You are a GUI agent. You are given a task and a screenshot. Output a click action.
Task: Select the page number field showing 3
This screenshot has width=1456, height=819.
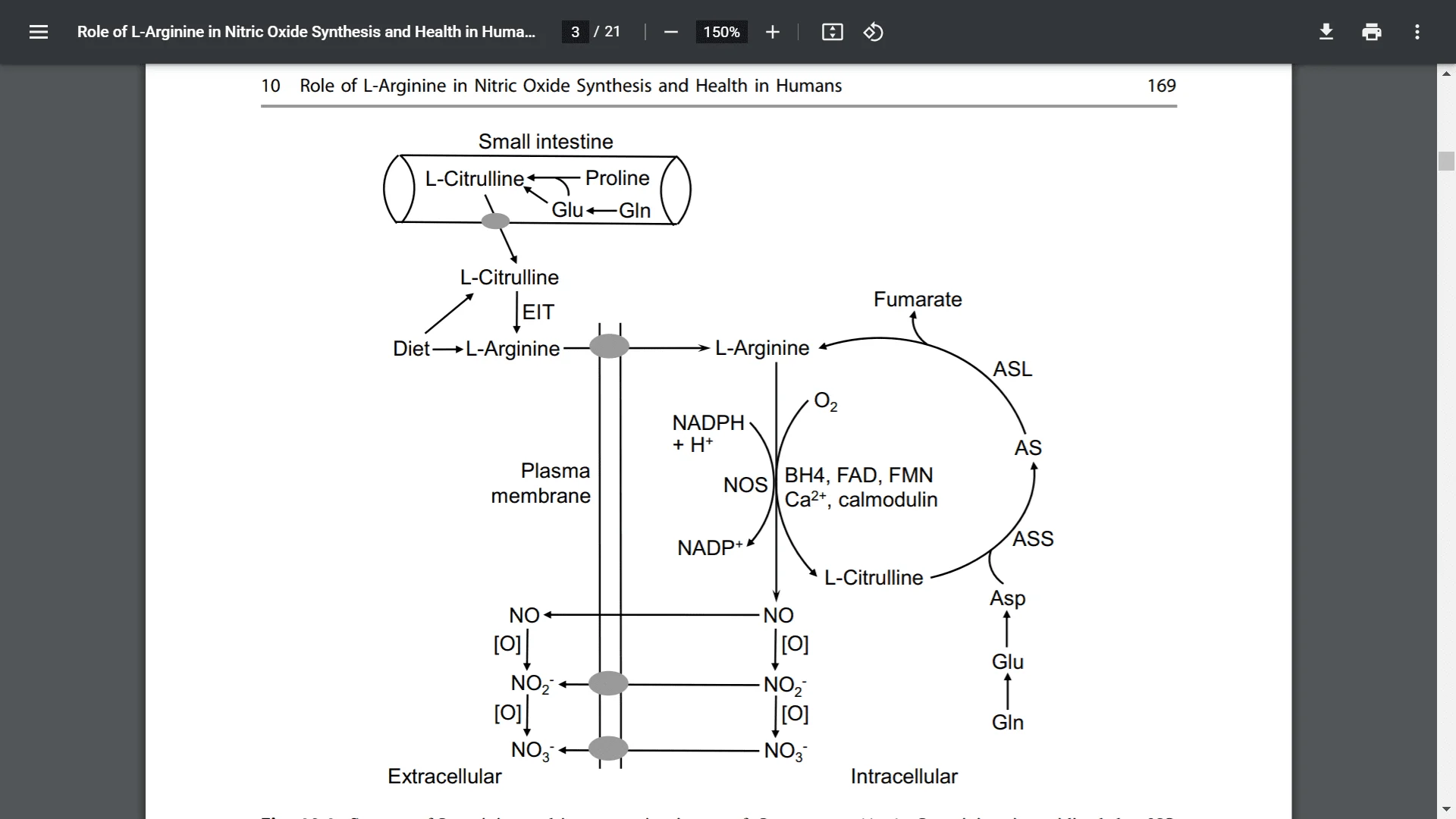tap(575, 32)
